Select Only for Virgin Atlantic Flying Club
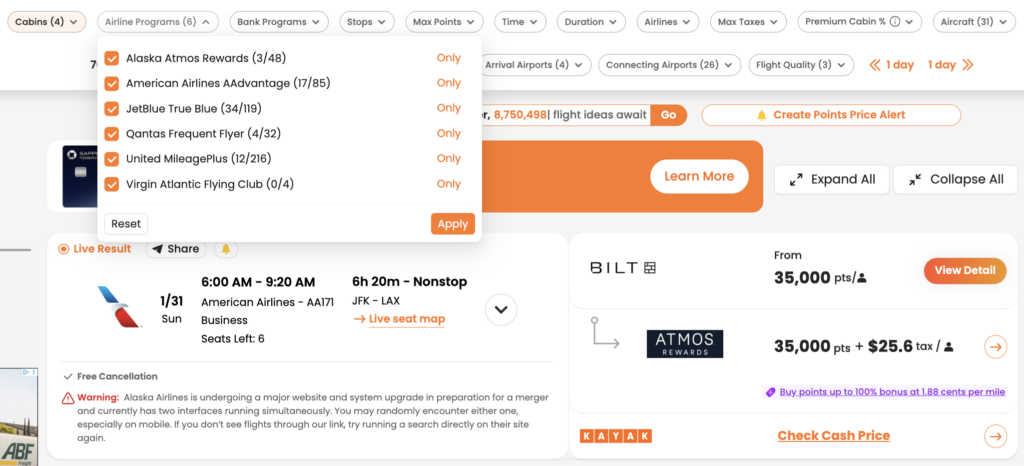The image size is (1024, 466). click(449, 184)
